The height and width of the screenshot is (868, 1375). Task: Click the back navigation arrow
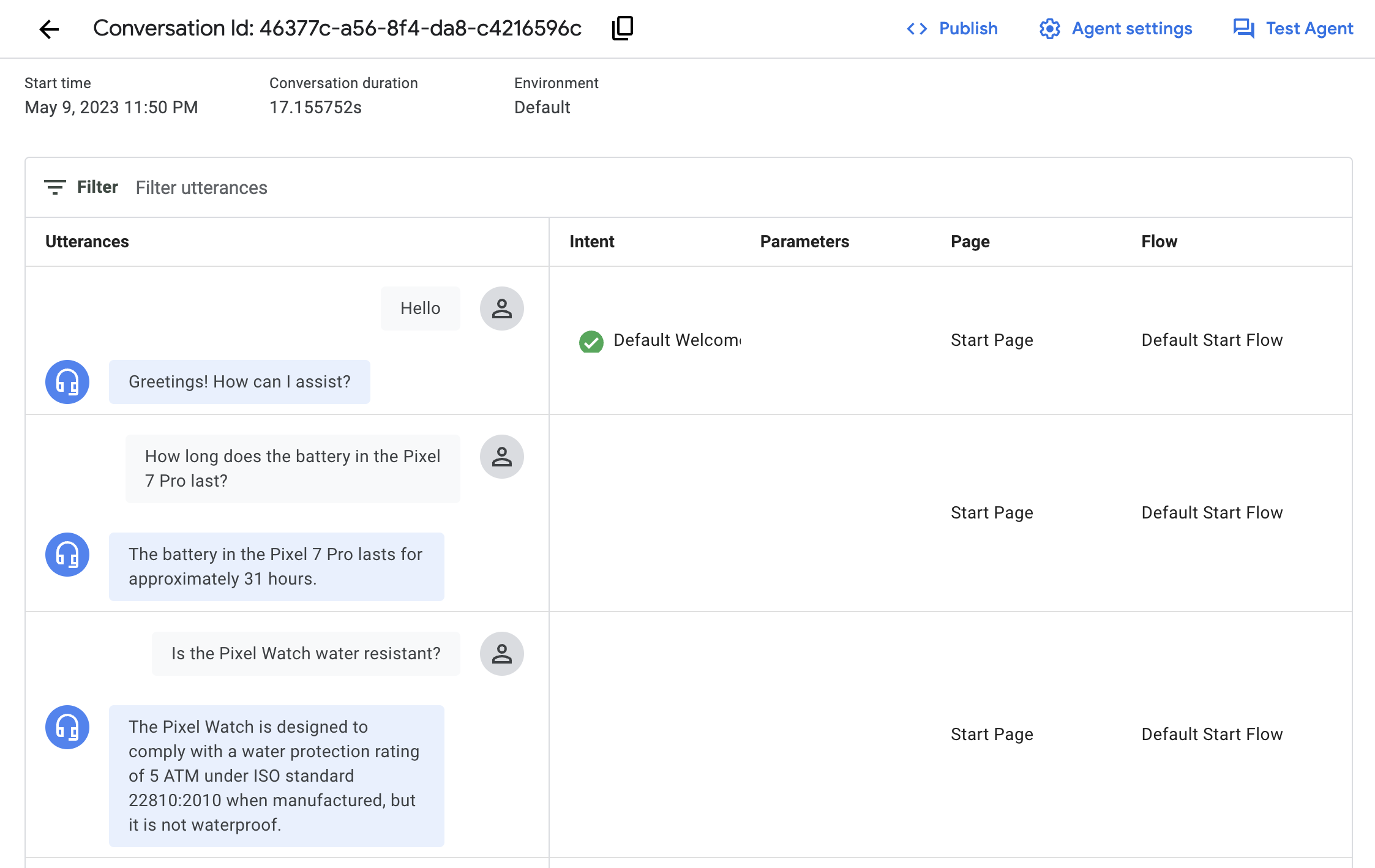(x=48, y=28)
